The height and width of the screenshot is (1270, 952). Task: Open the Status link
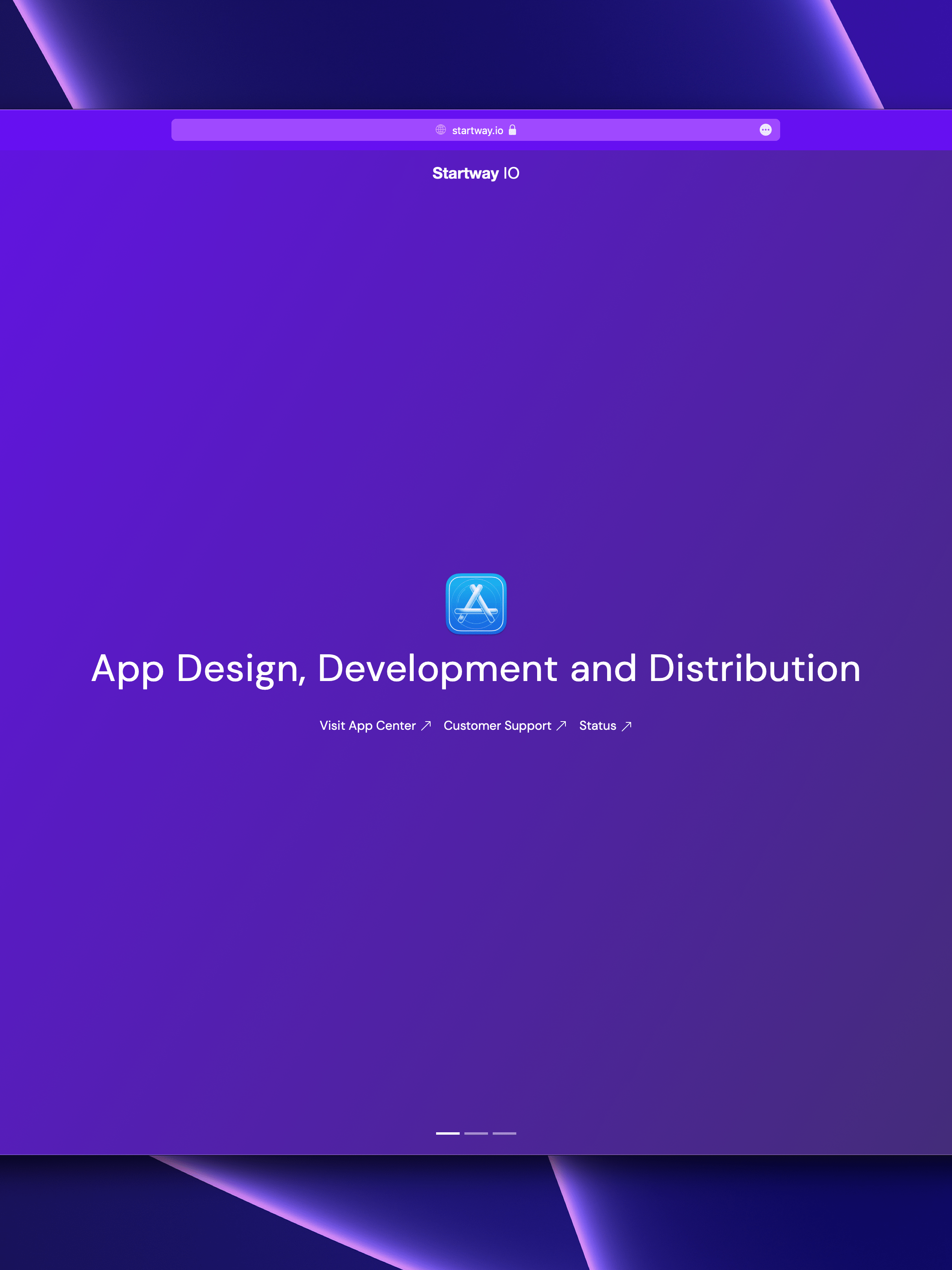pyautogui.click(x=606, y=726)
